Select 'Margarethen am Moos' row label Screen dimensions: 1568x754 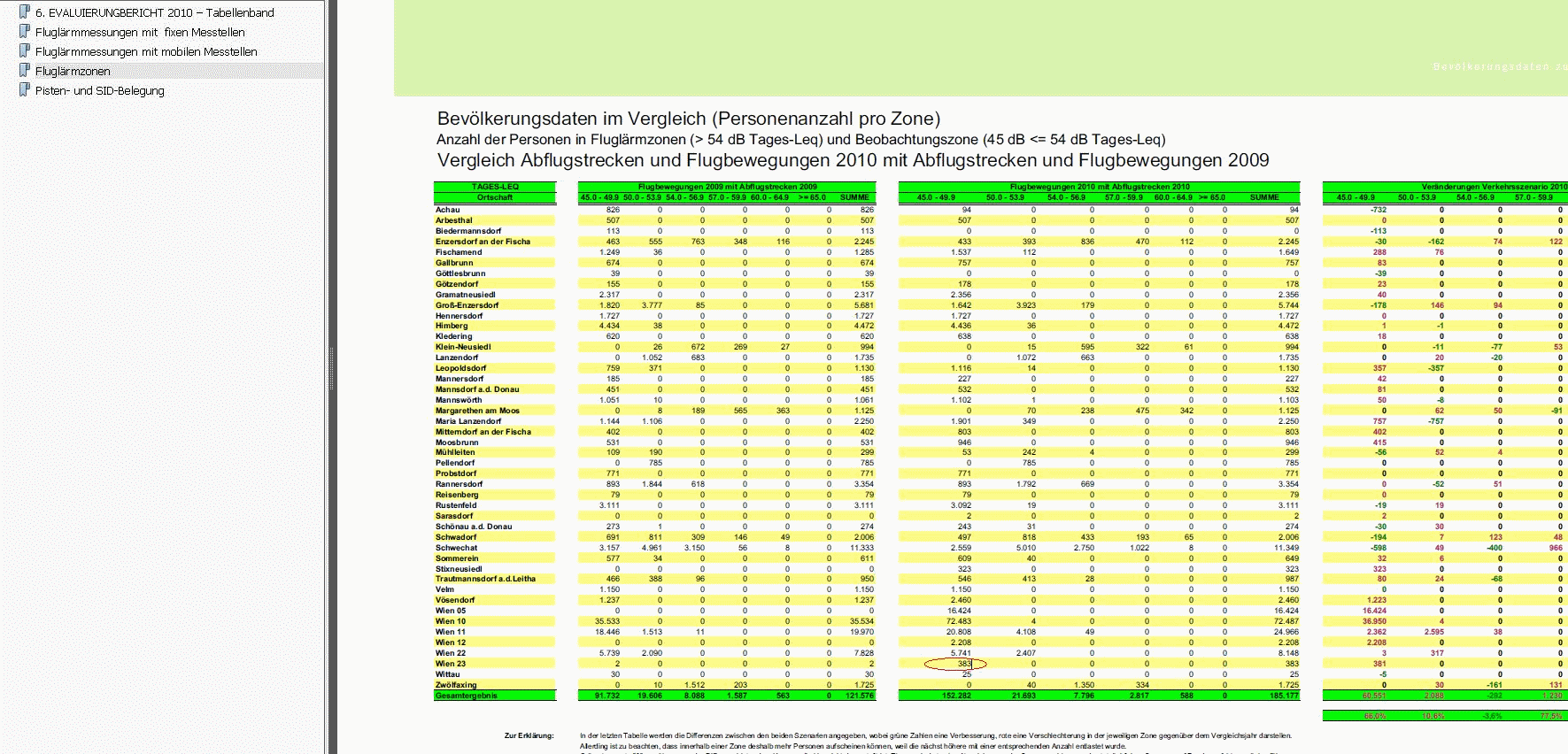click(x=477, y=411)
